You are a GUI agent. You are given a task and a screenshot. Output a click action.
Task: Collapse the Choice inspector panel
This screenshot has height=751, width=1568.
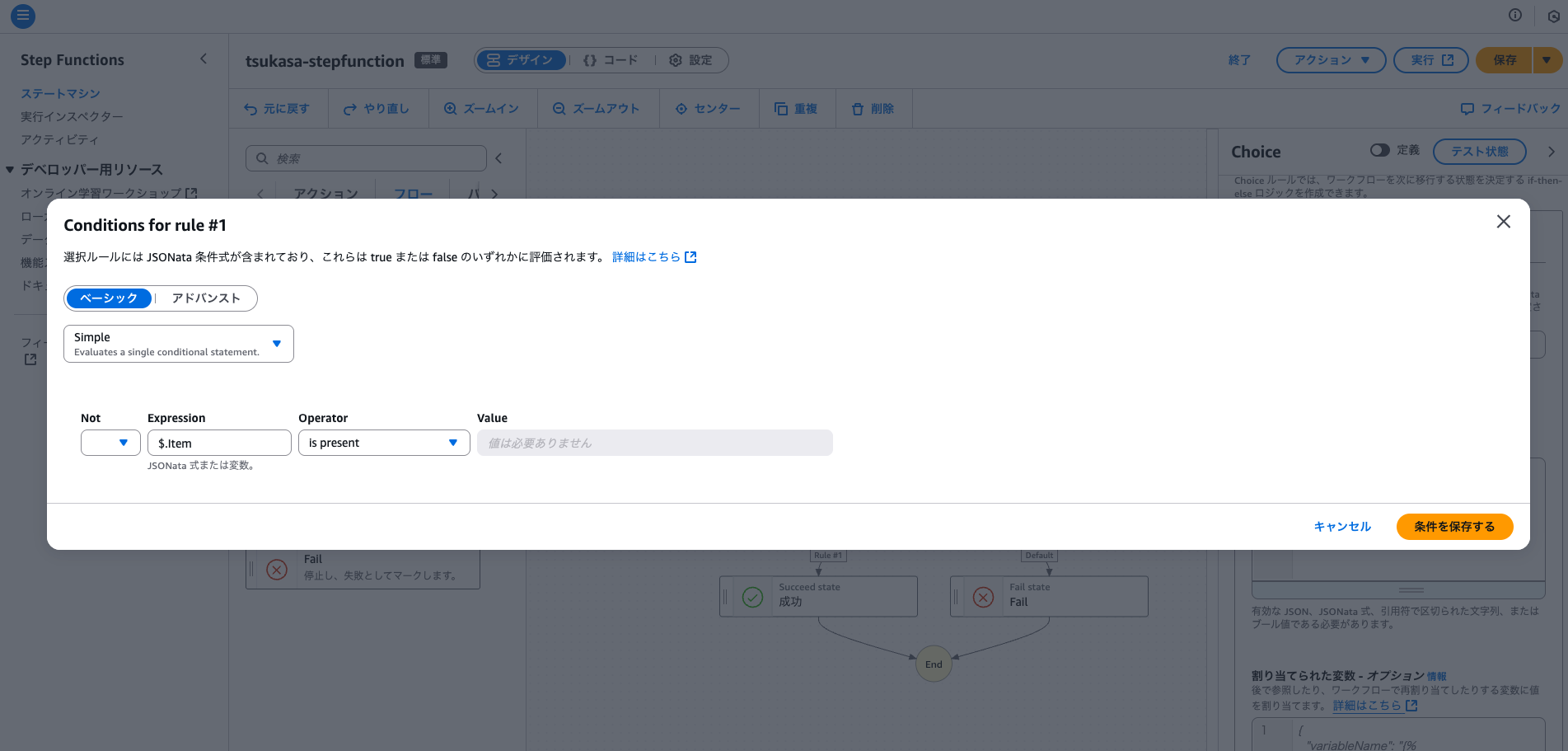1552,152
